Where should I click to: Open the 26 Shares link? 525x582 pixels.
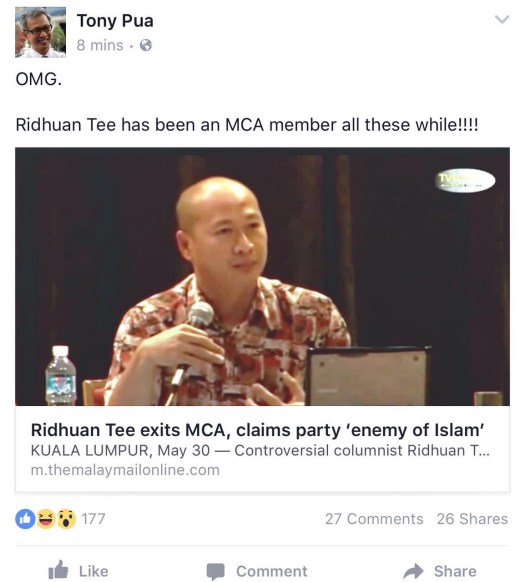(x=472, y=519)
